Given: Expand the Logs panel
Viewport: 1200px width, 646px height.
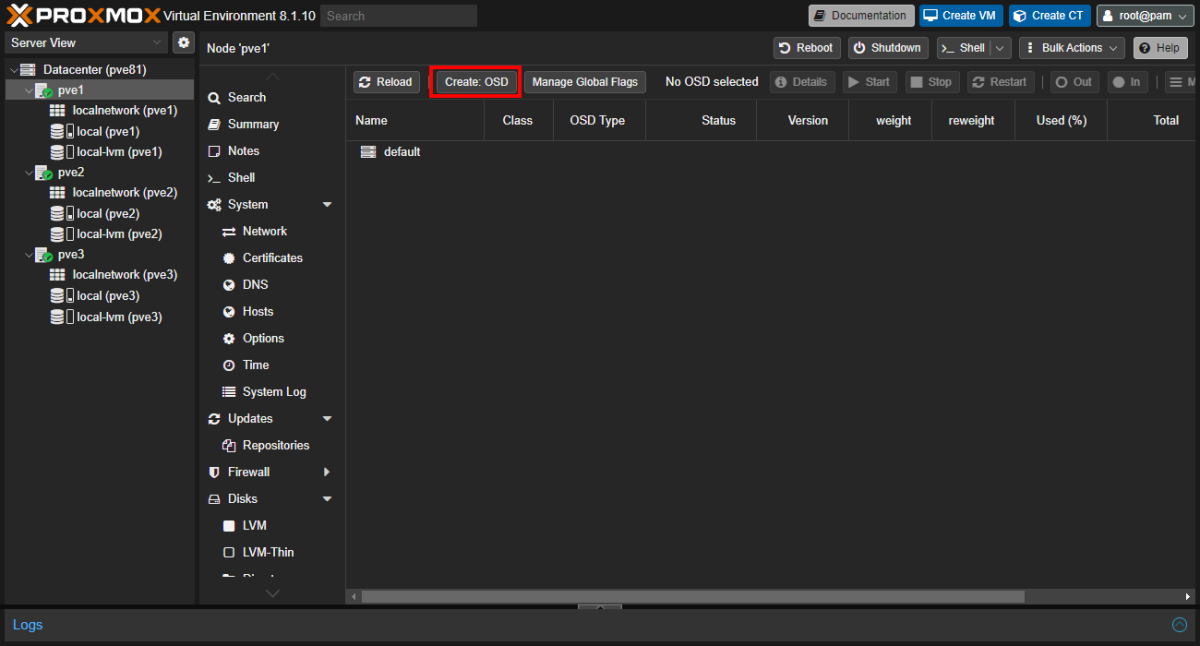Looking at the screenshot, I should (1179, 625).
